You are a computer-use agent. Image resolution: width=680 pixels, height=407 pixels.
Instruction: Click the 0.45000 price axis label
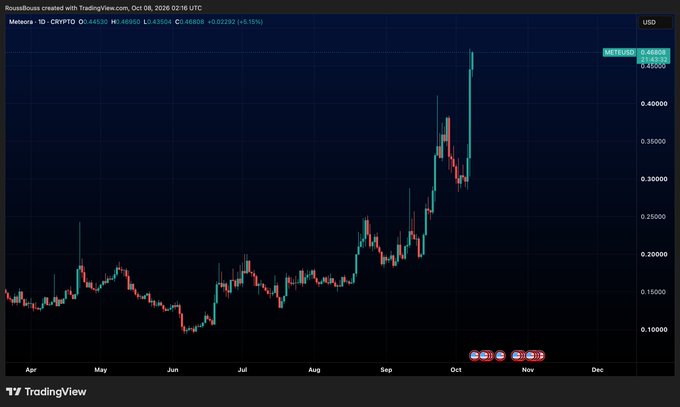pos(653,66)
